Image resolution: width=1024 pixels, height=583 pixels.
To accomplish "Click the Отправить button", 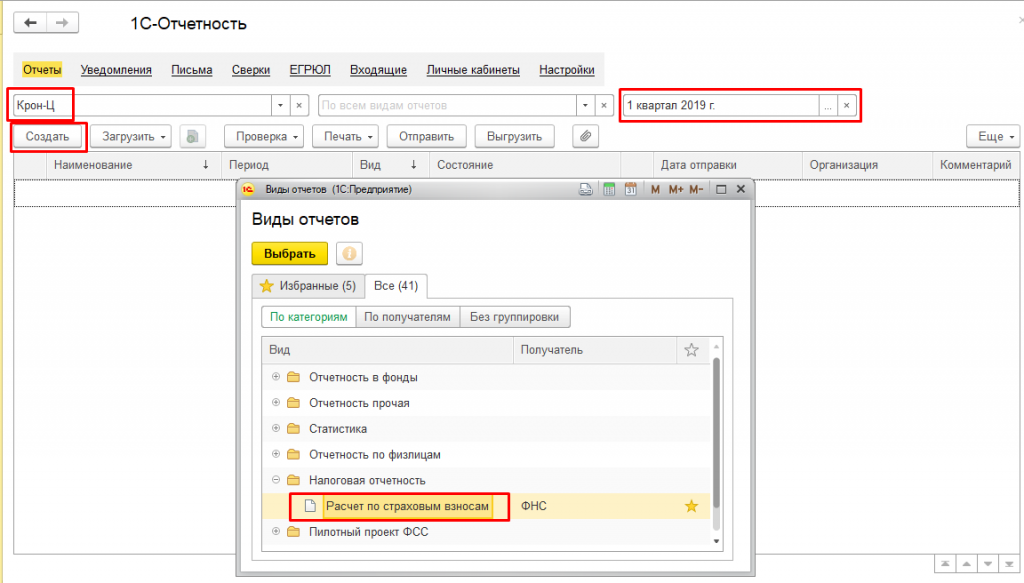I will point(426,136).
